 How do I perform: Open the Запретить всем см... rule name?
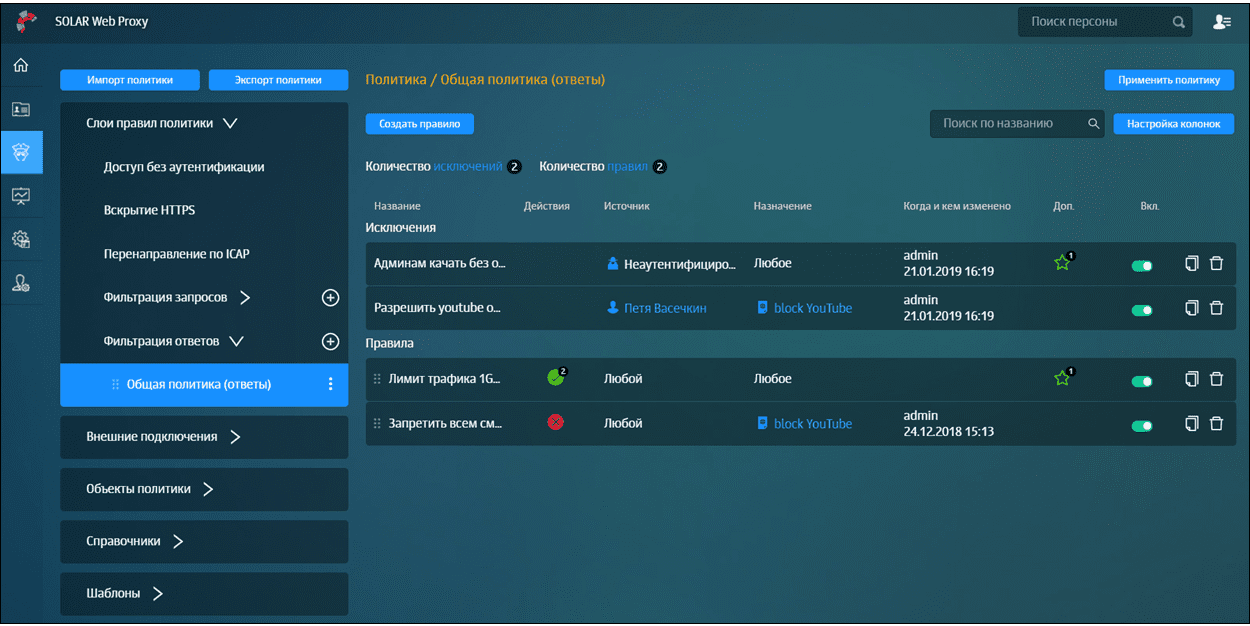point(445,424)
